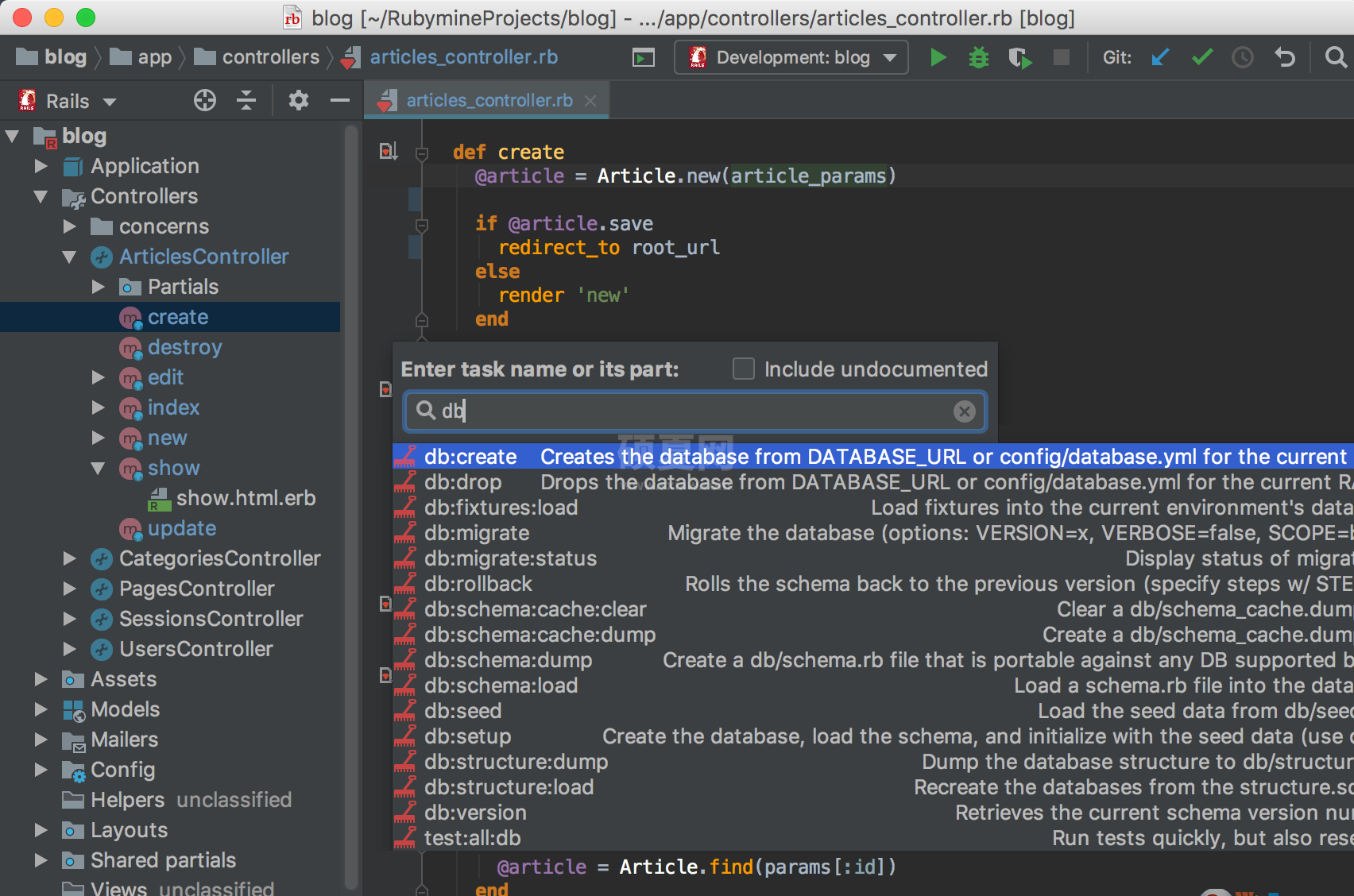Select db:create task in results

point(873,457)
